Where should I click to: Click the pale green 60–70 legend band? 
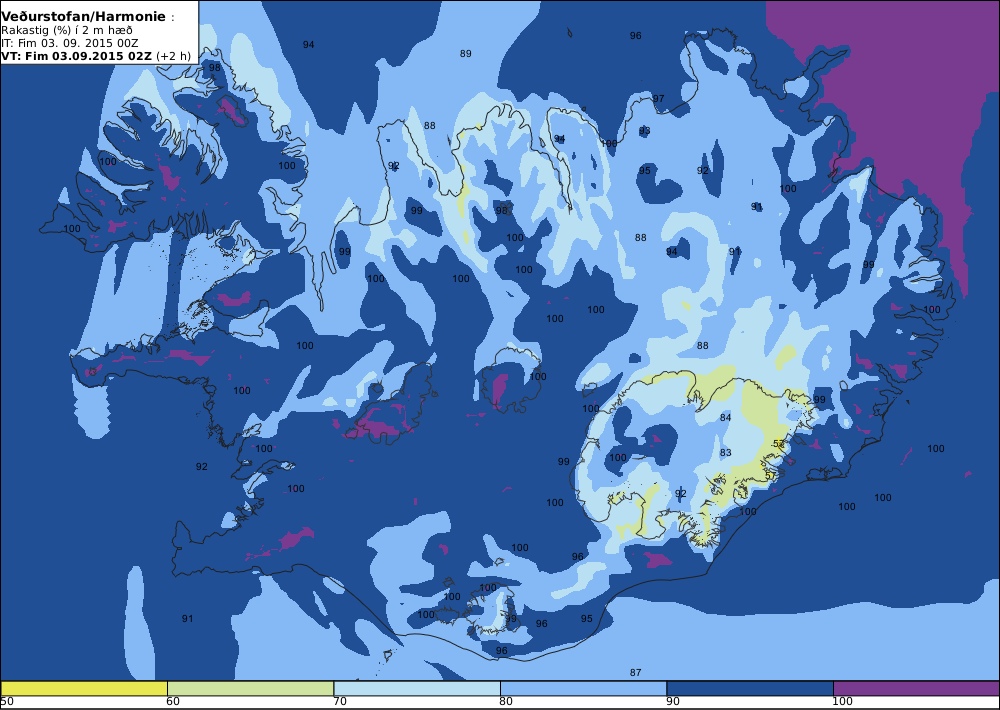point(250,688)
